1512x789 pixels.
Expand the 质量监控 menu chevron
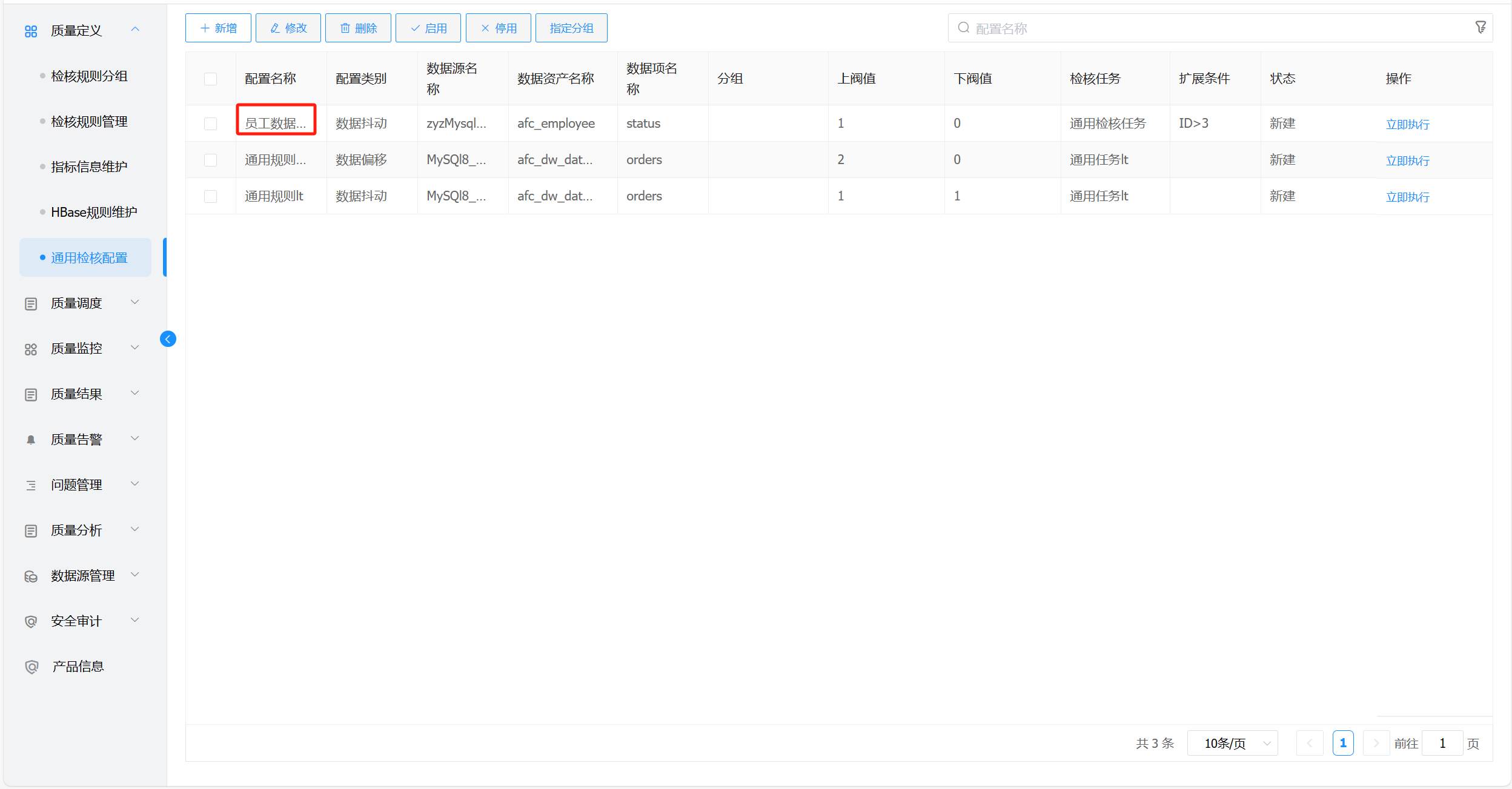pos(135,348)
